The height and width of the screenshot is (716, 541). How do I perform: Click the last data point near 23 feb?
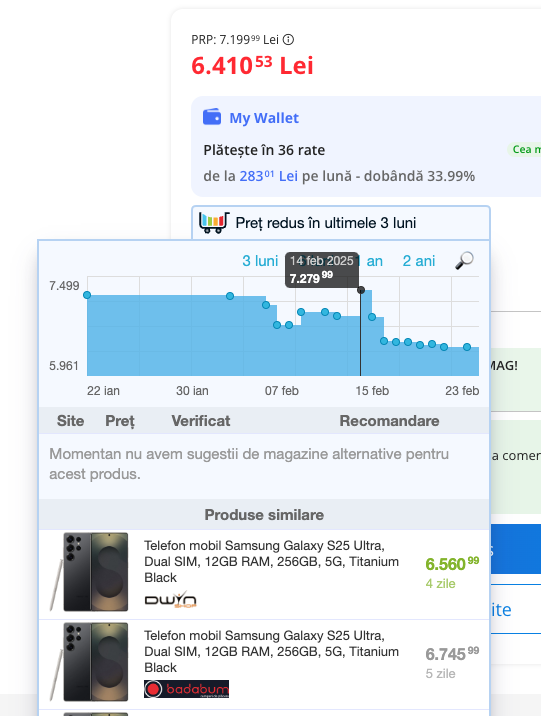pyautogui.click(x=467, y=347)
